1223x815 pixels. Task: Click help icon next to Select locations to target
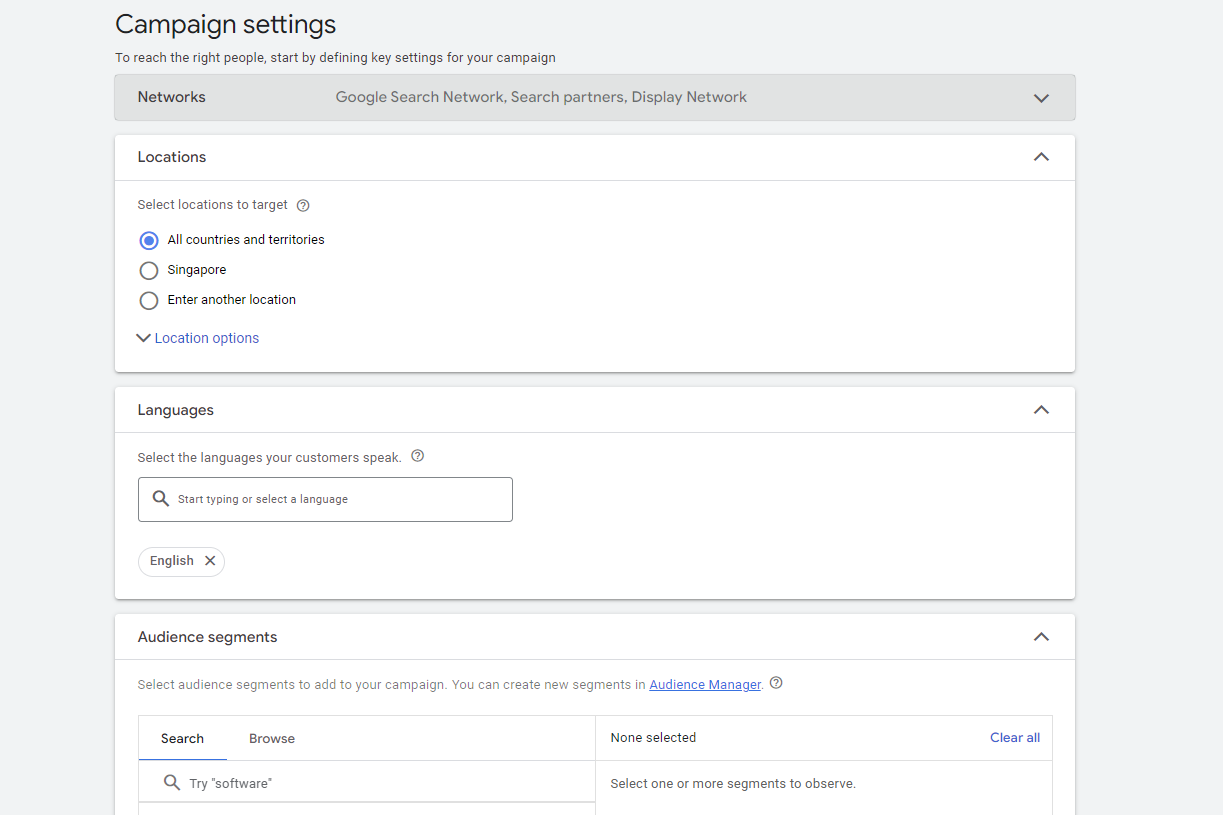303,206
